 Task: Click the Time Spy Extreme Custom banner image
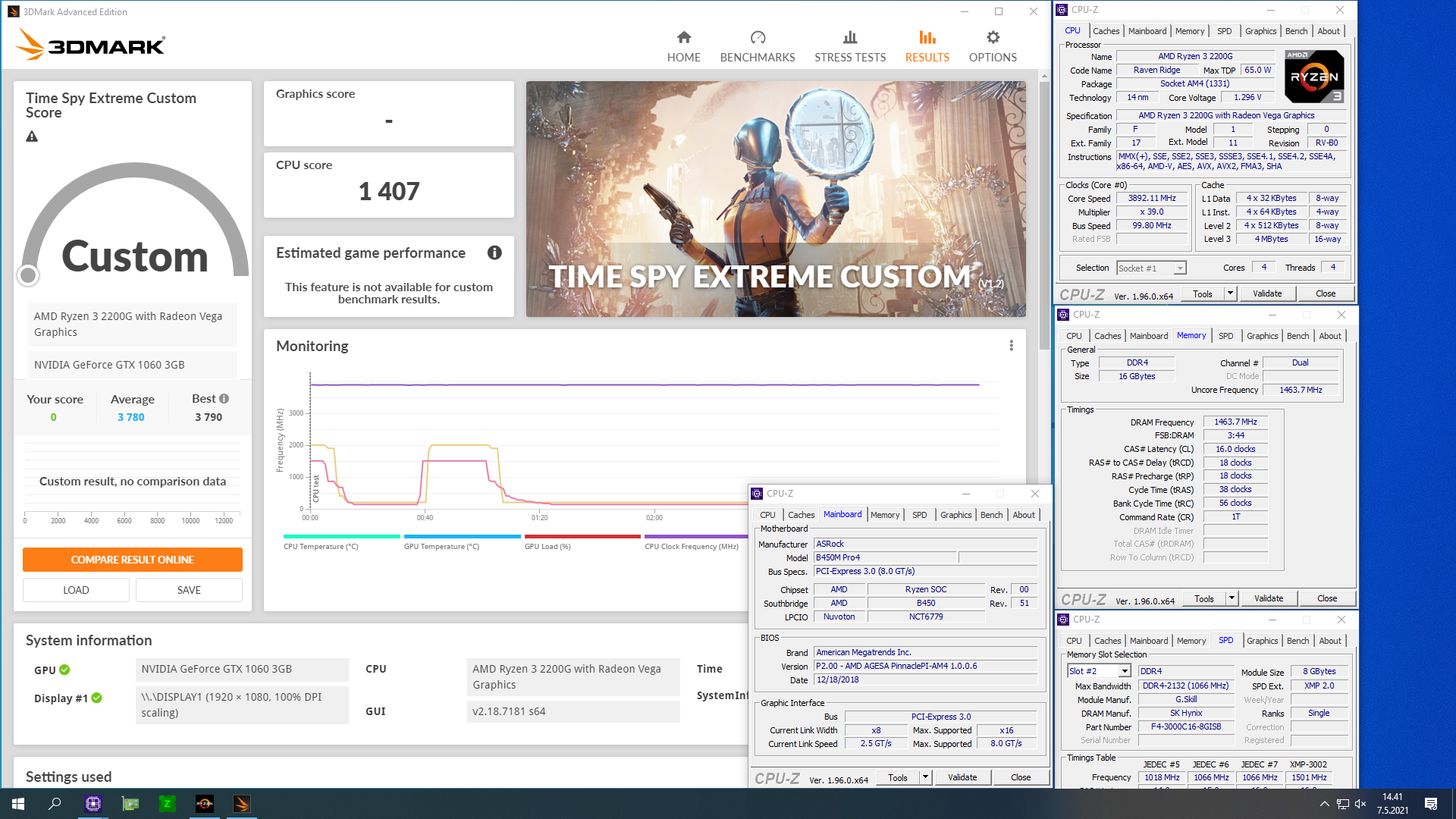coord(776,199)
